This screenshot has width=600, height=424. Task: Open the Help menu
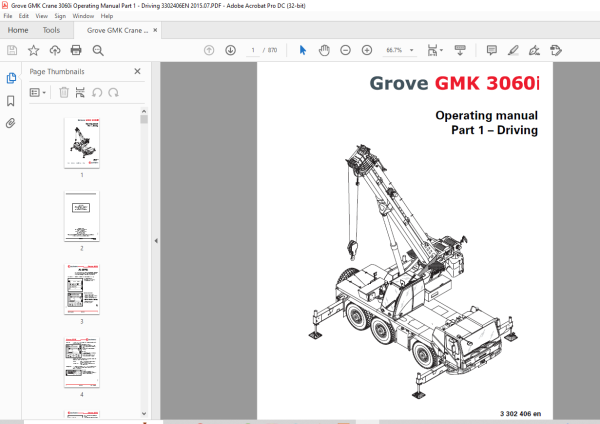(x=107, y=16)
